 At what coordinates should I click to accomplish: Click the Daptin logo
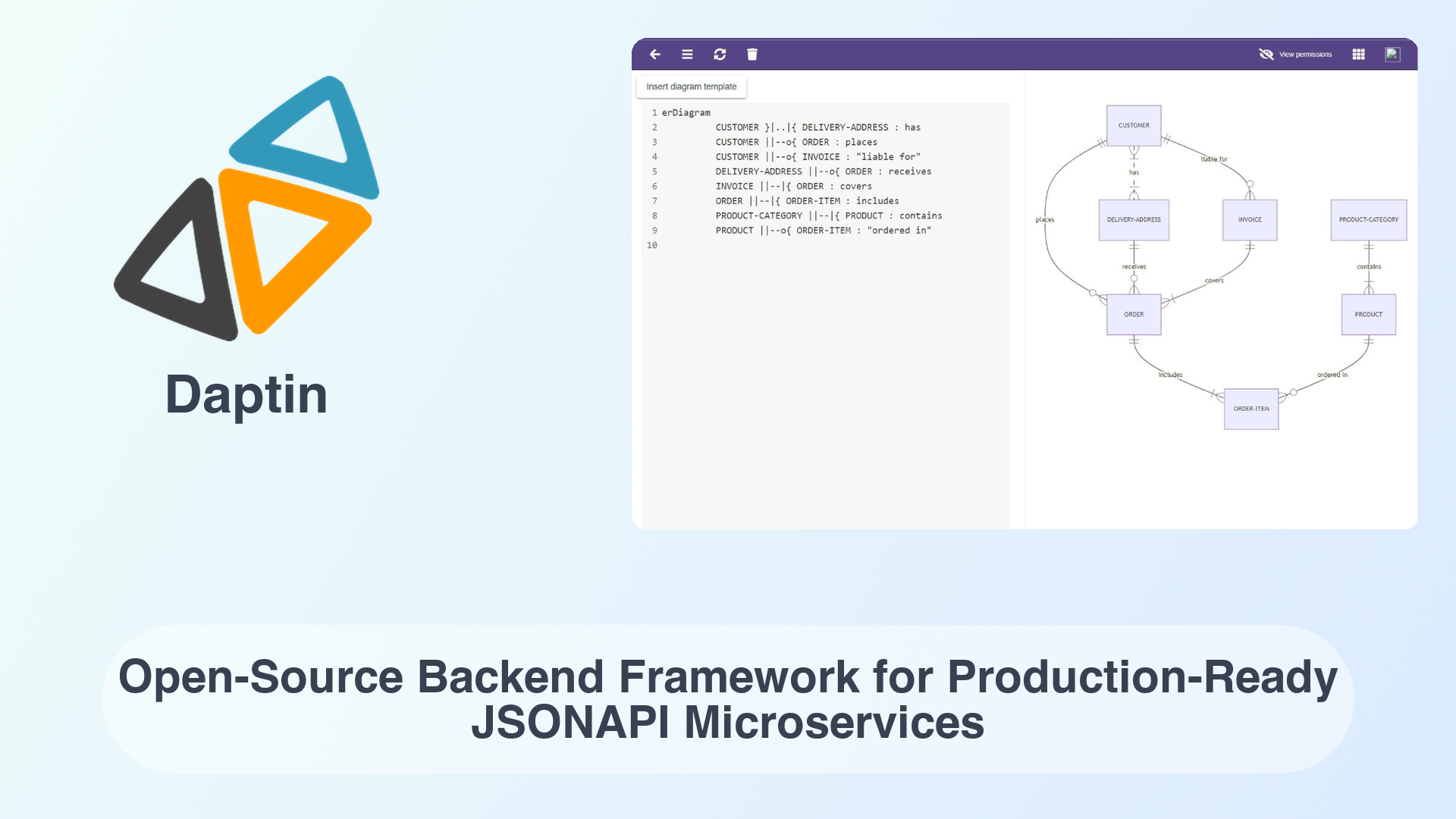click(246, 208)
